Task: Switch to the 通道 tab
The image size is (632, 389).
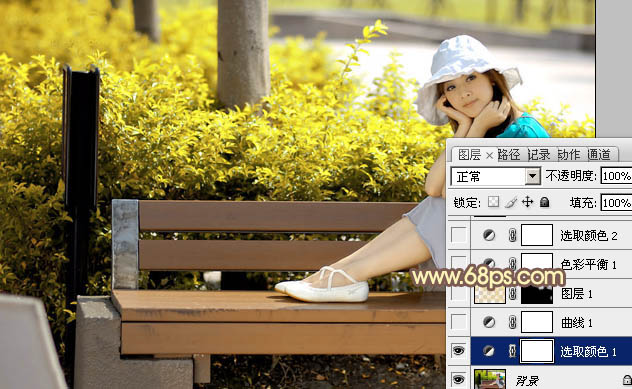Action: (599, 155)
